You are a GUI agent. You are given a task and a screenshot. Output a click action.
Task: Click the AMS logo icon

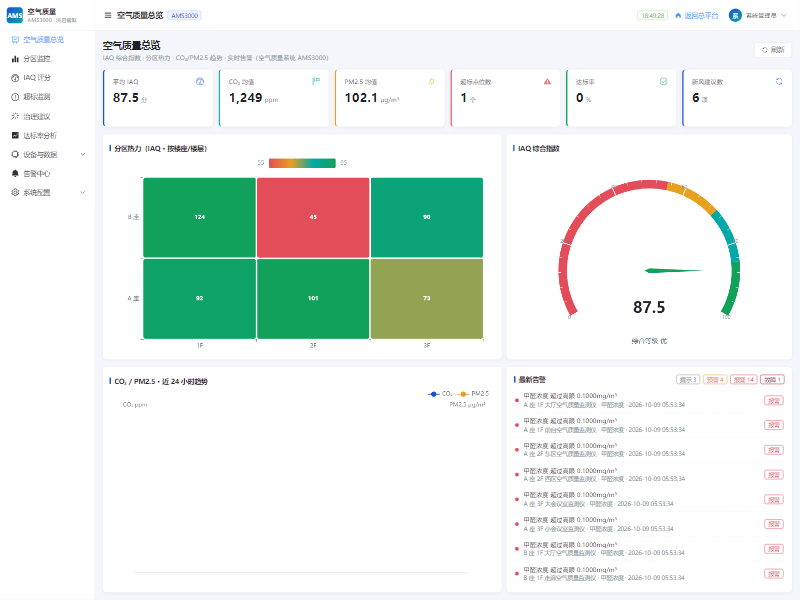pos(15,15)
